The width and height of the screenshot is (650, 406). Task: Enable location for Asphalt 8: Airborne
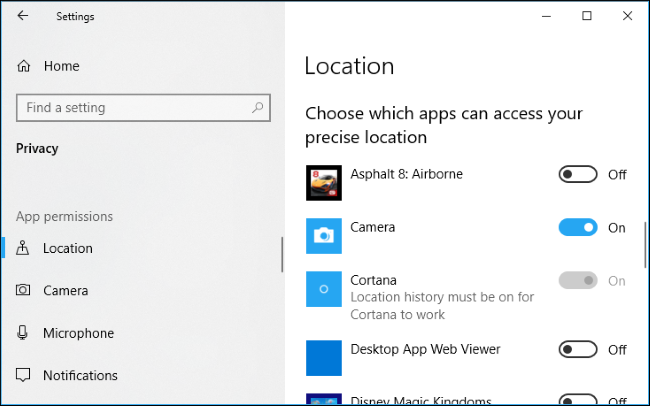coord(578,175)
